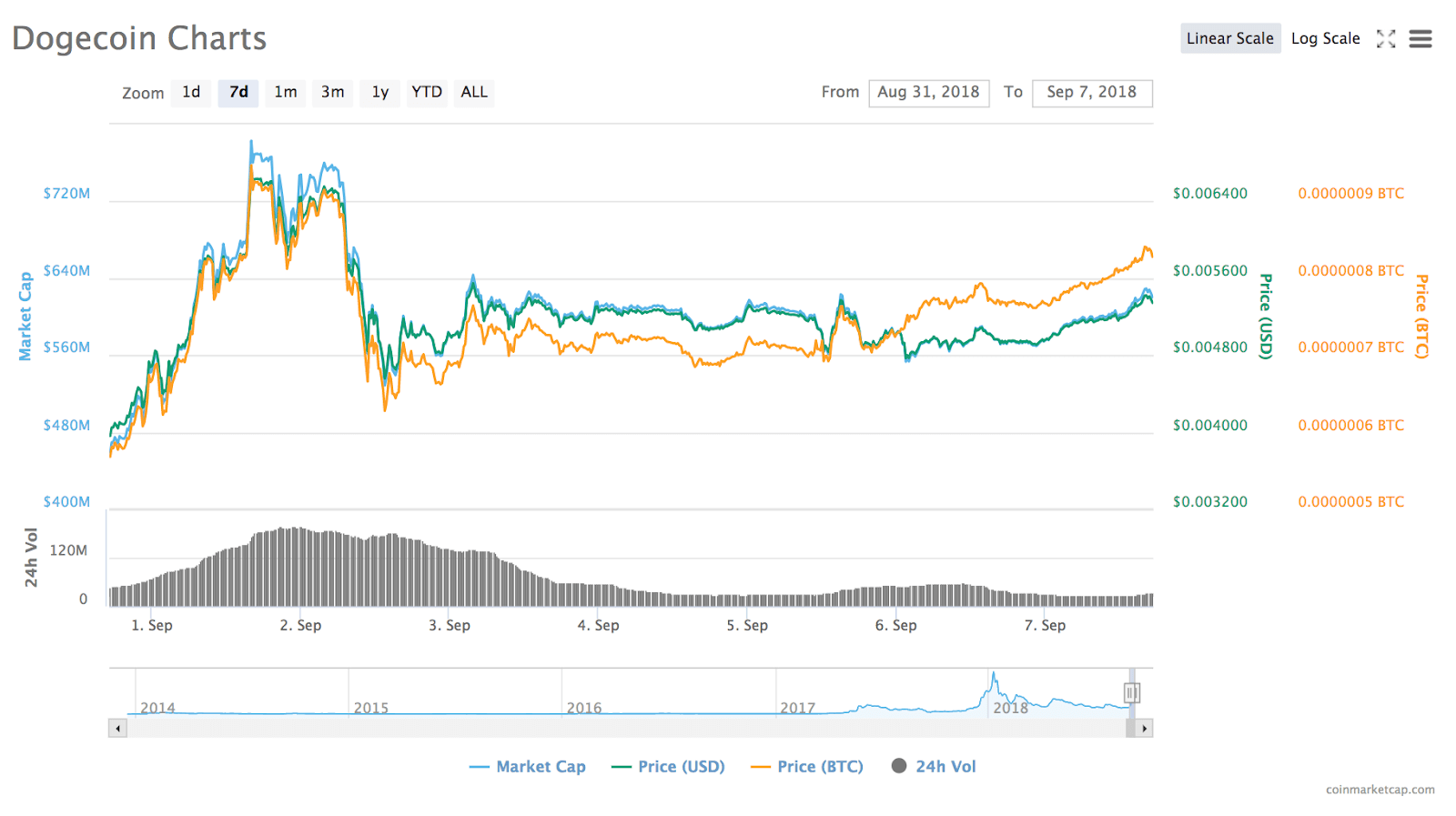Image resolution: width=1456 pixels, height=816 pixels.
Task: Click the $0.006400 price value
Action: (1210, 194)
